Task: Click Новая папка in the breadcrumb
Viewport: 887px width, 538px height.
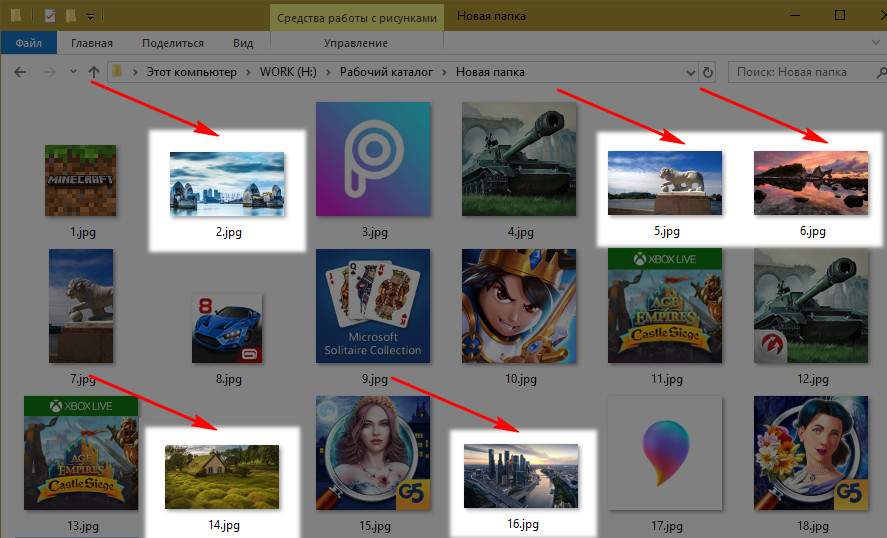Action: tap(490, 72)
